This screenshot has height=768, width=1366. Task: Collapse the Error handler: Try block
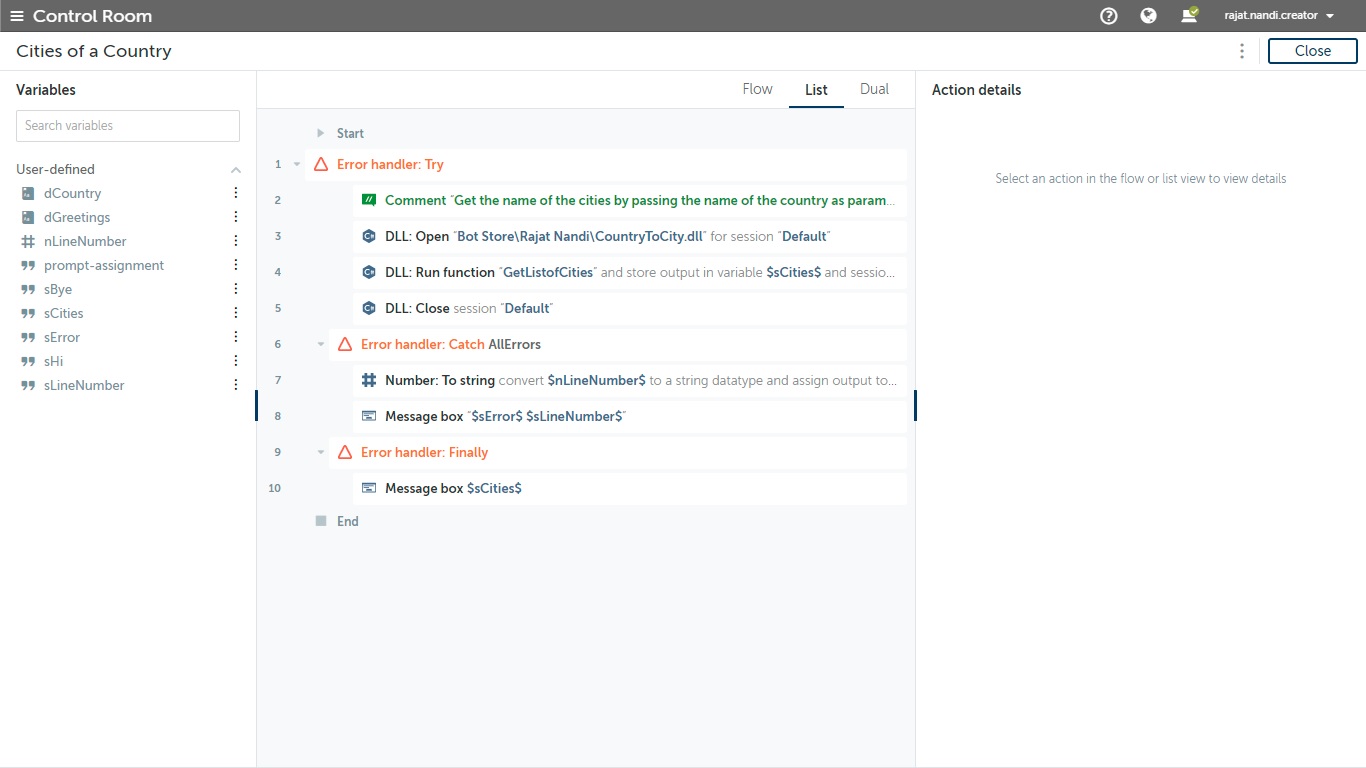point(297,164)
